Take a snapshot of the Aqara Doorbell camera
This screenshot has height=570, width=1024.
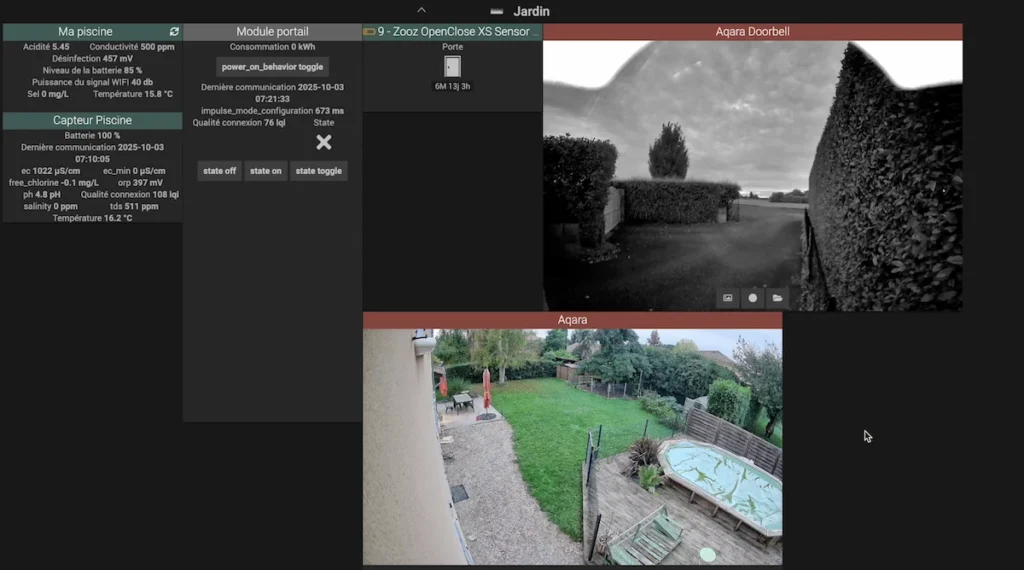tap(728, 298)
